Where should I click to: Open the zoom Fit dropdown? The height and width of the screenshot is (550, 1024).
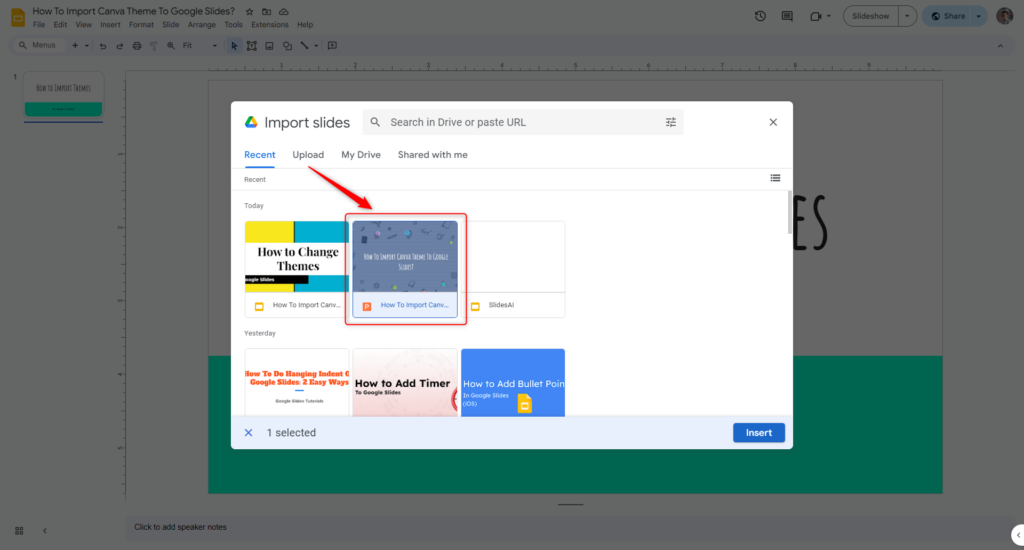point(199,46)
